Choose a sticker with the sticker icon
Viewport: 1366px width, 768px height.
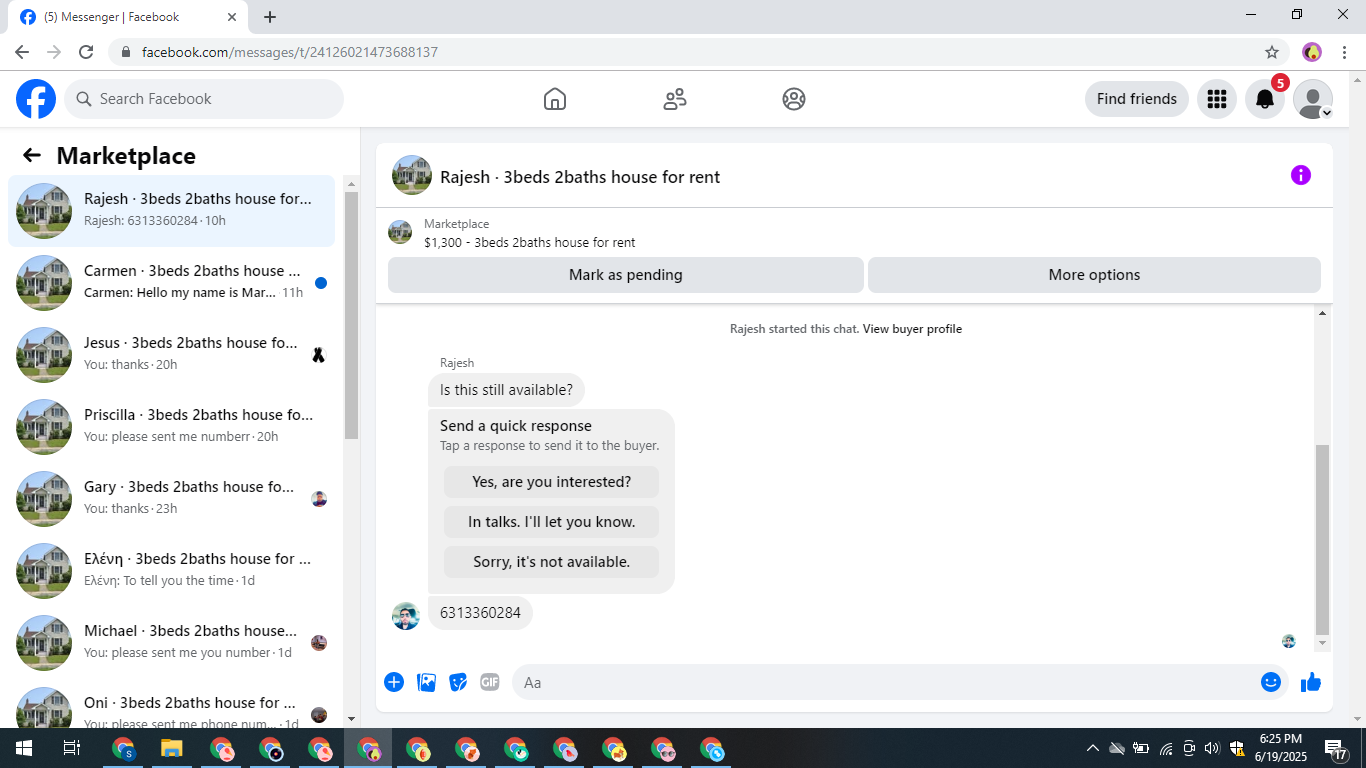[458, 682]
